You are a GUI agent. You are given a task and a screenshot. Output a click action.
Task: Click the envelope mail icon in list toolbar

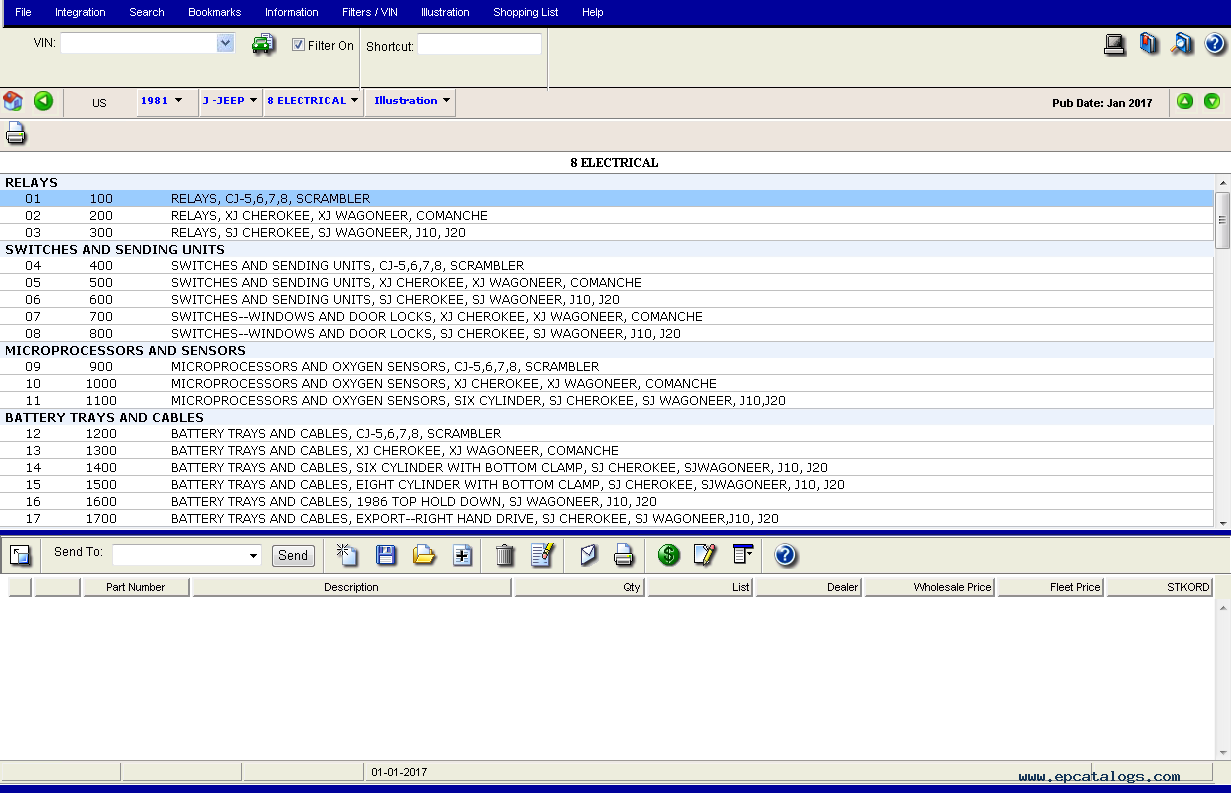589,554
